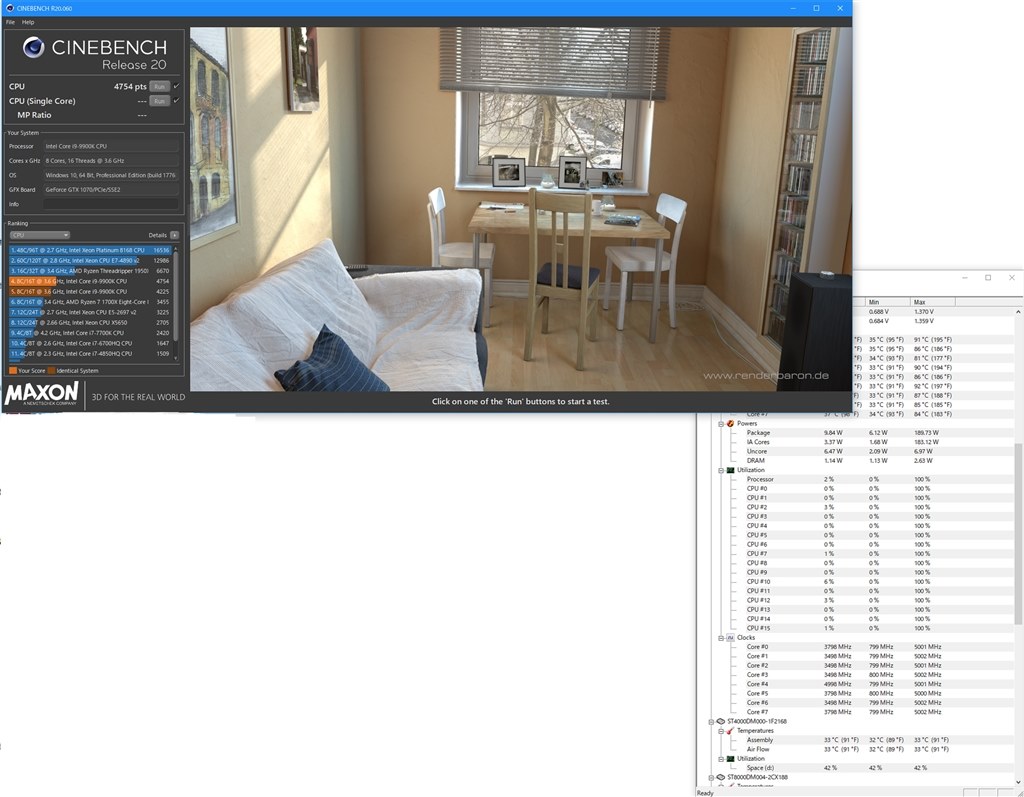Viewport: 1024px width, 797px height.
Task: Run the CPU multi-core benchmark
Action: point(159,86)
